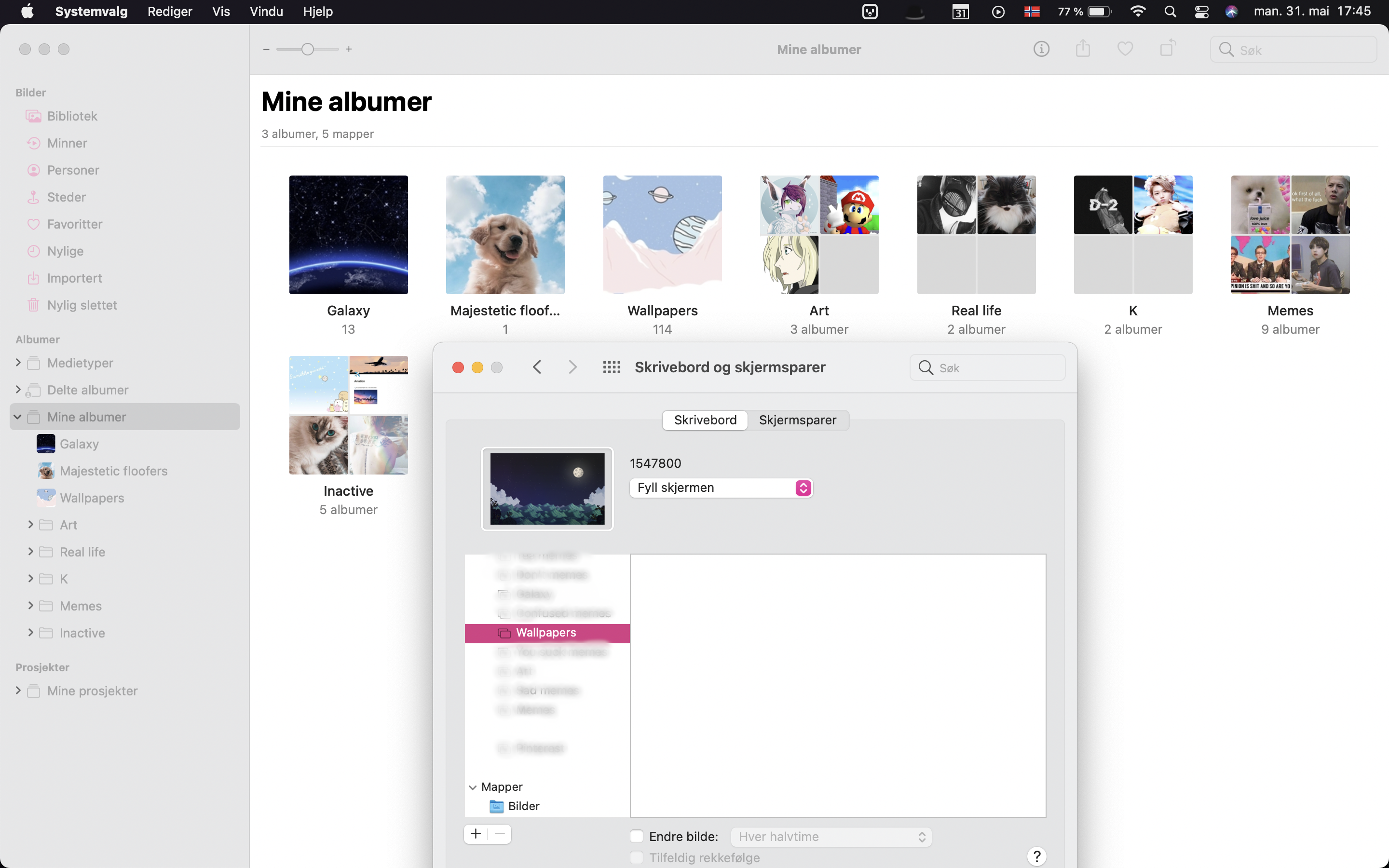Click the share icon in Photos toolbar
This screenshot has height=868, width=1389.
(1082, 49)
